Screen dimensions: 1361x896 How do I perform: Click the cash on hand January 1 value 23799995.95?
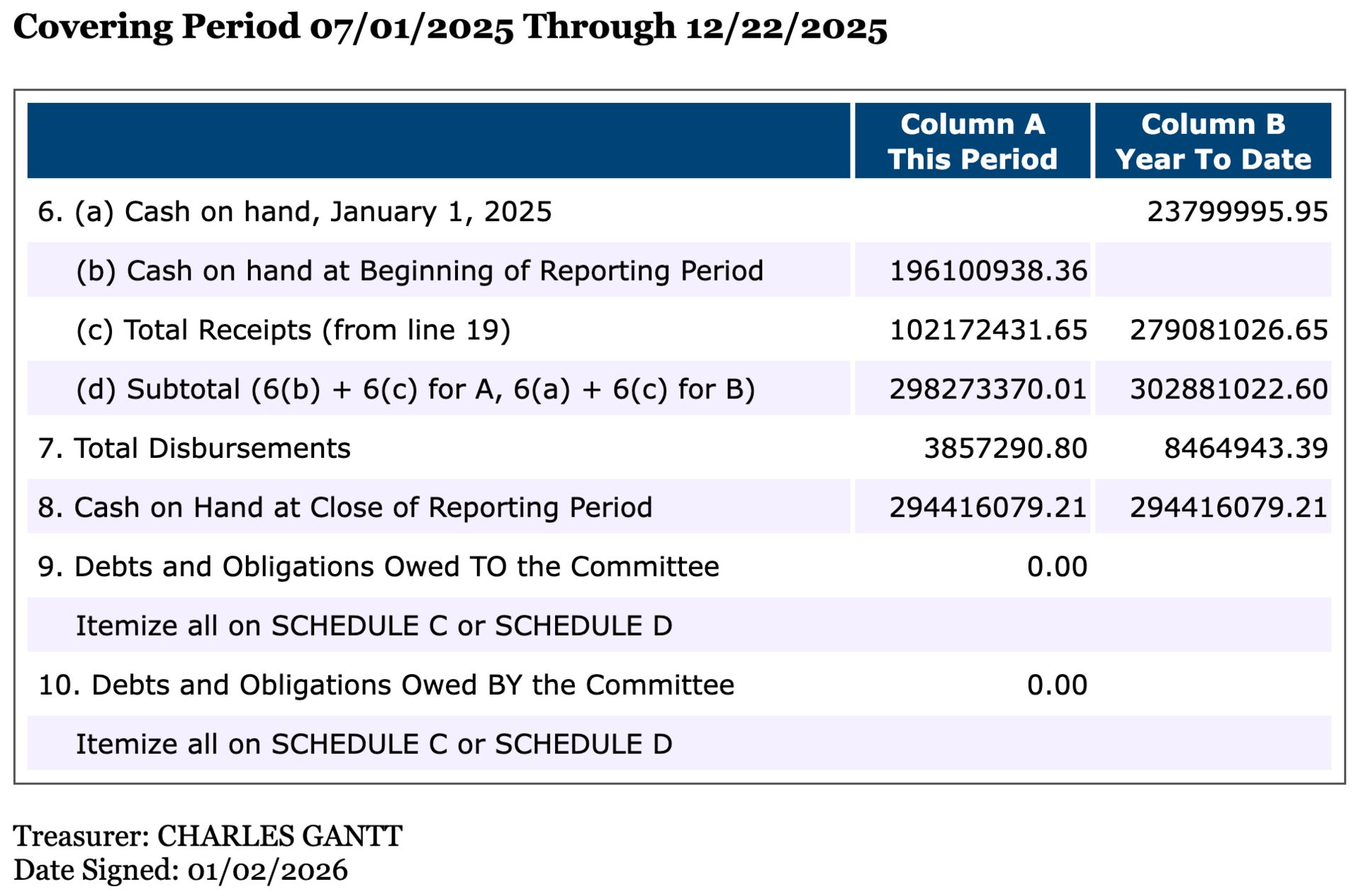pos(1237,212)
